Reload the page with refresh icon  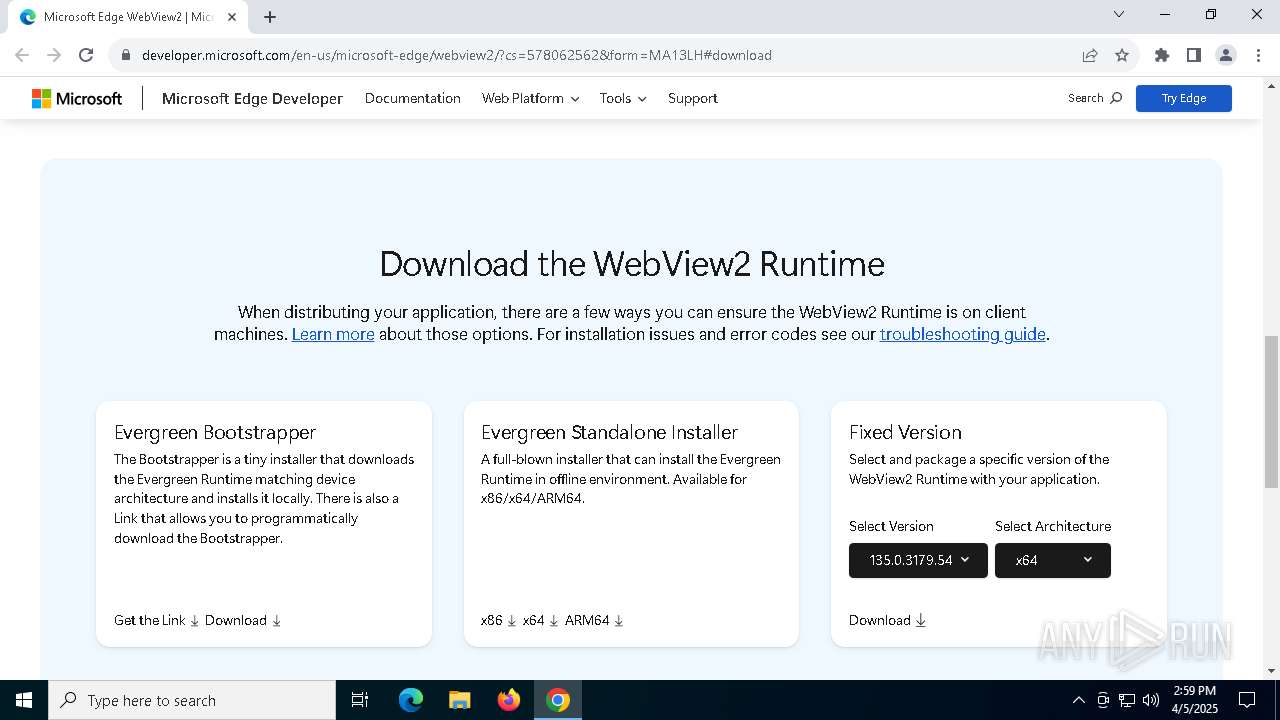pos(86,55)
